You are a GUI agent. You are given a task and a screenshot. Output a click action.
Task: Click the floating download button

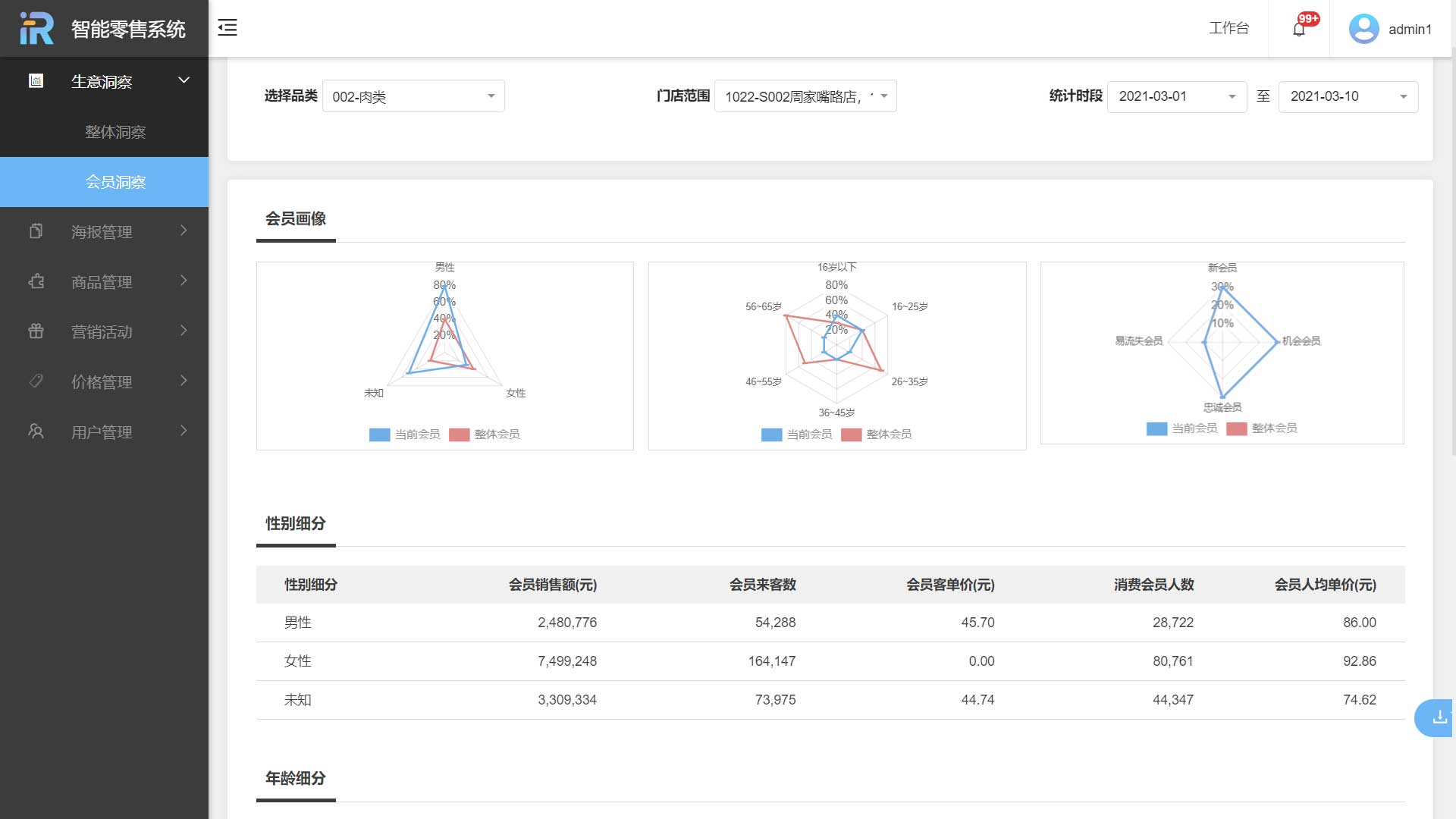[x=1439, y=717]
